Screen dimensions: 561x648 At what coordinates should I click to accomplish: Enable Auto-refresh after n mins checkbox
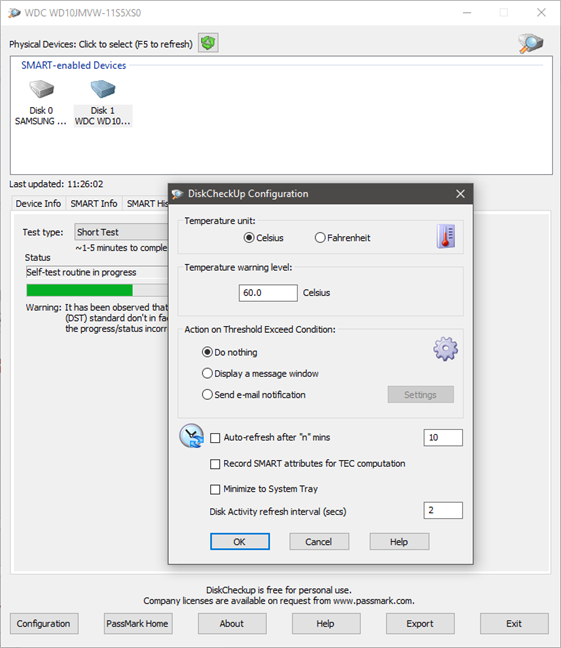click(x=215, y=438)
